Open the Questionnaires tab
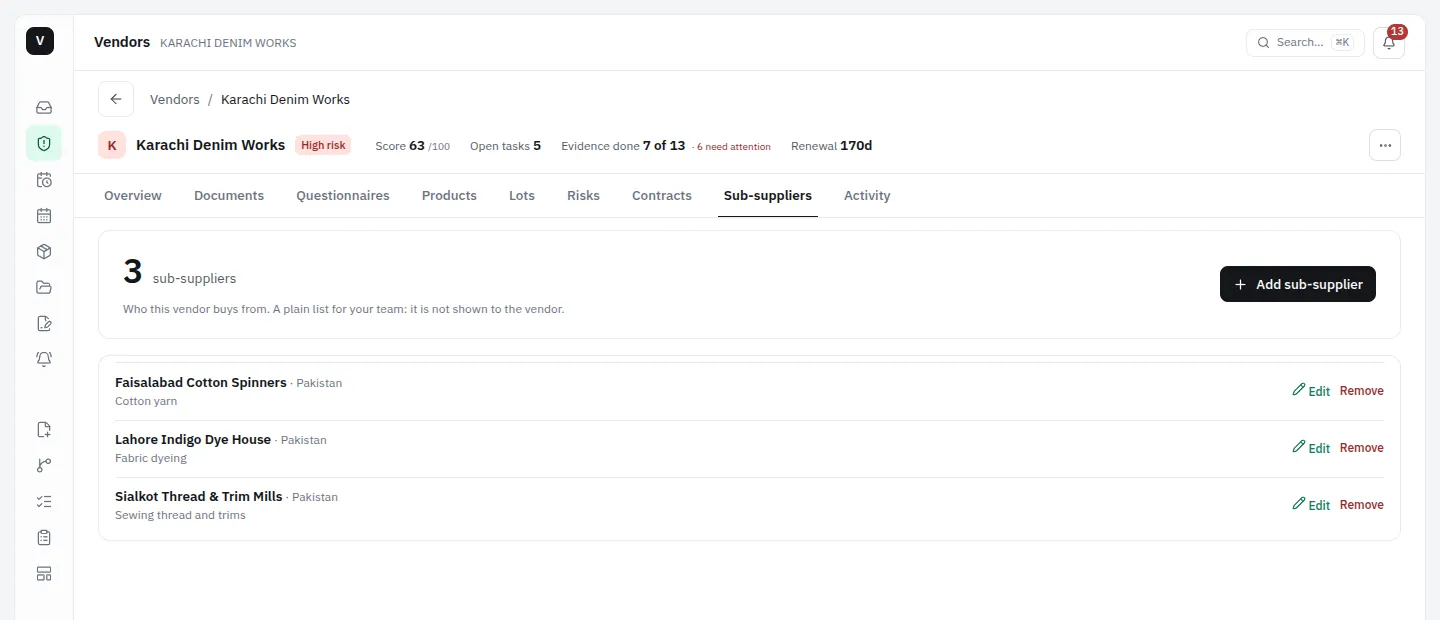Viewport: 1440px width, 620px height. click(343, 195)
